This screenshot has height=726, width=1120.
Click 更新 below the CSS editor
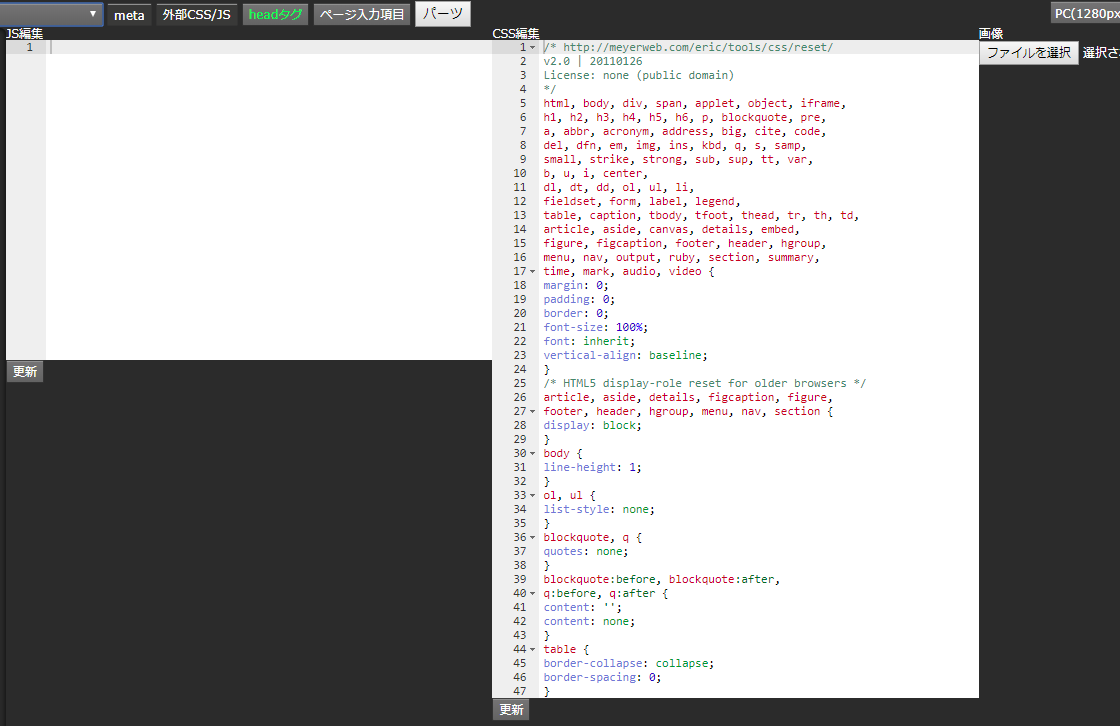(511, 710)
